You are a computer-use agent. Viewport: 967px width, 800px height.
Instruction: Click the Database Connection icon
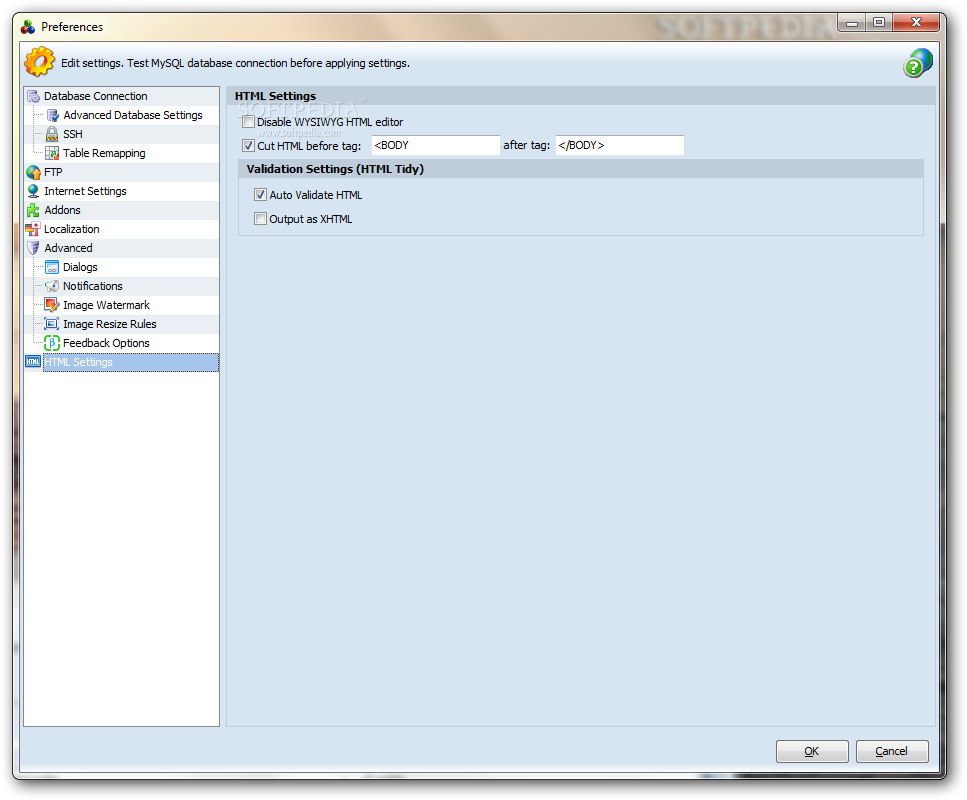tap(33, 96)
